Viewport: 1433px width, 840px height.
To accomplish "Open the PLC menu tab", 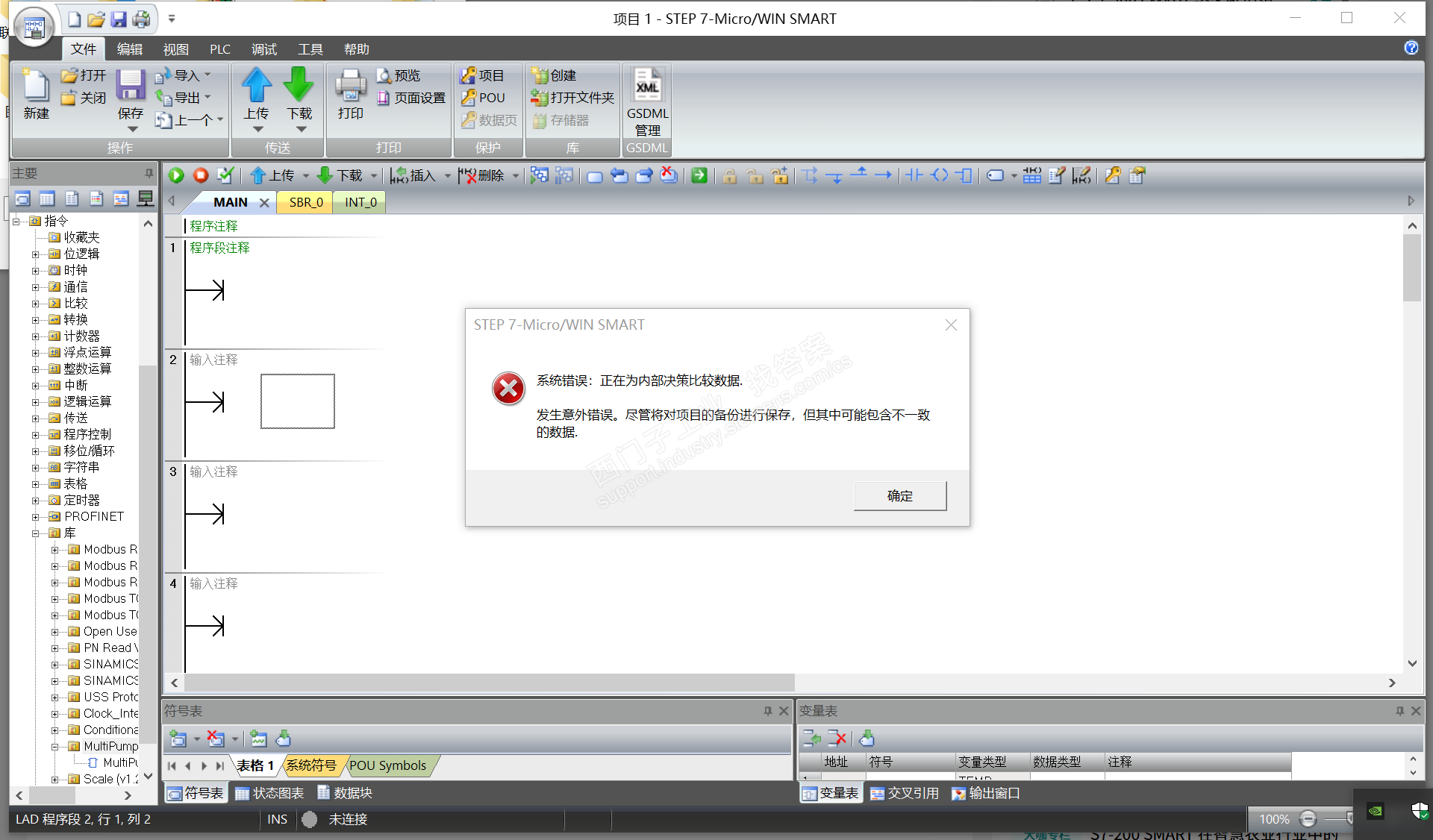I will (219, 49).
